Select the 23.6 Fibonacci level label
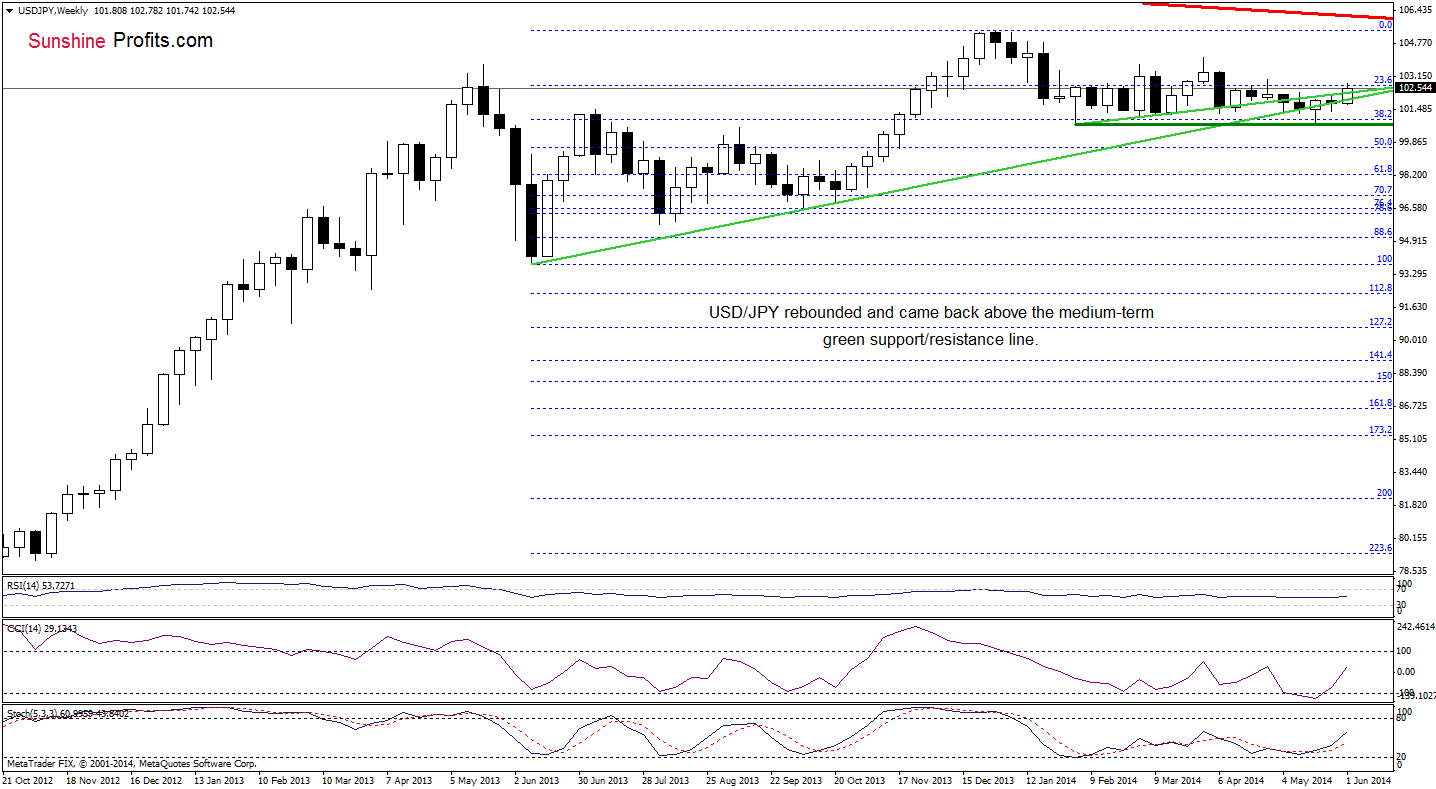 [x=1383, y=79]
